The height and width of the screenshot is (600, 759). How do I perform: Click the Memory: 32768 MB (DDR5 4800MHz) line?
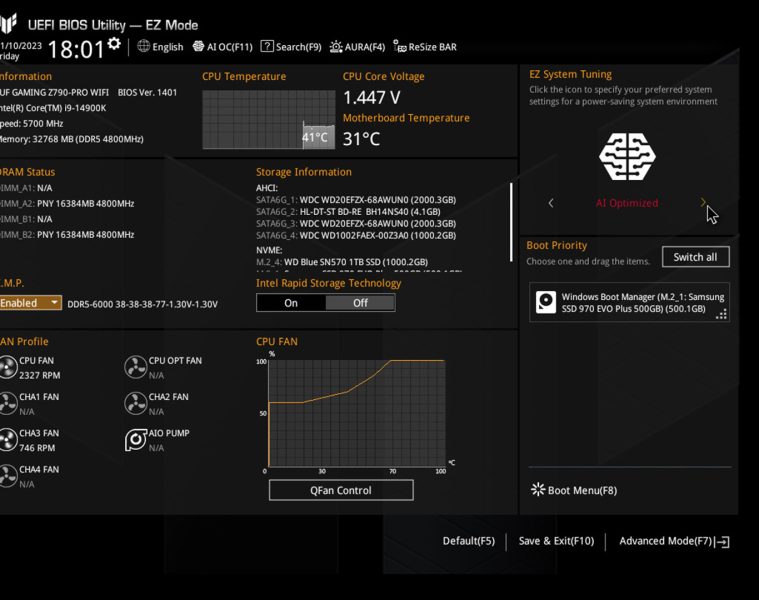[72, 139]
